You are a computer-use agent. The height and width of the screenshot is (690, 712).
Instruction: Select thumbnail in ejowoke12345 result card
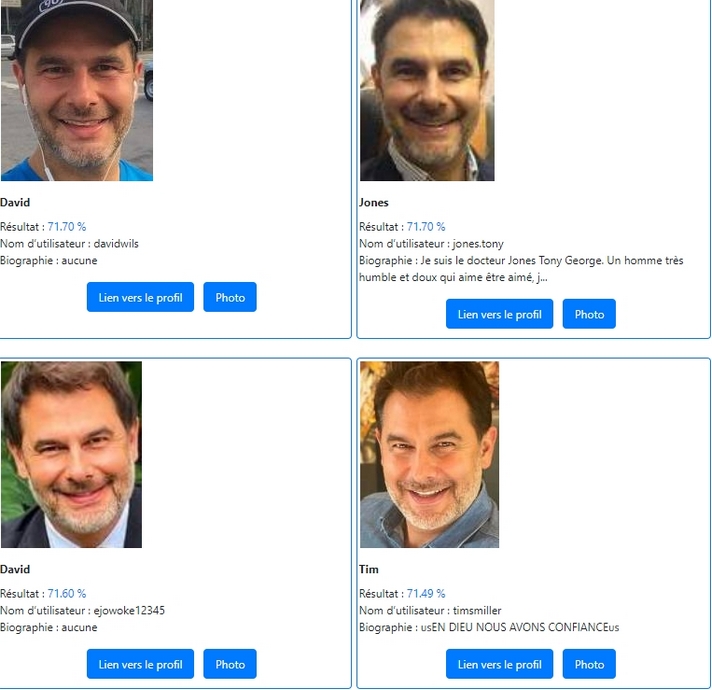[x=71, y=455]
